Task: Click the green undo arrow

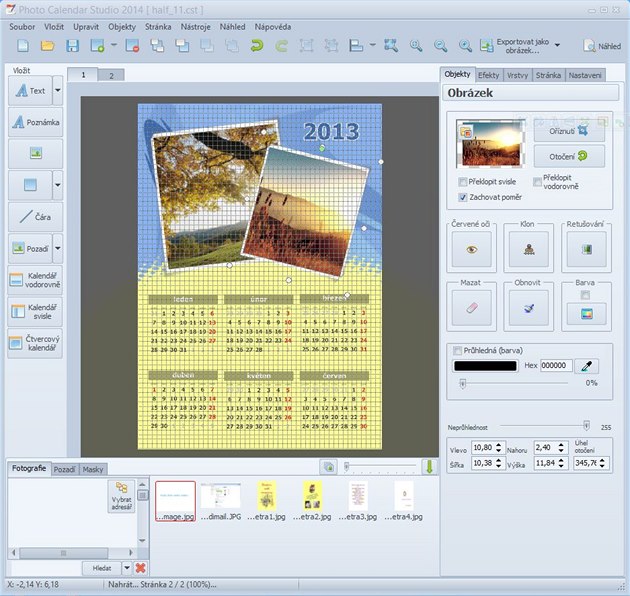Action: [x=256, y=46]
